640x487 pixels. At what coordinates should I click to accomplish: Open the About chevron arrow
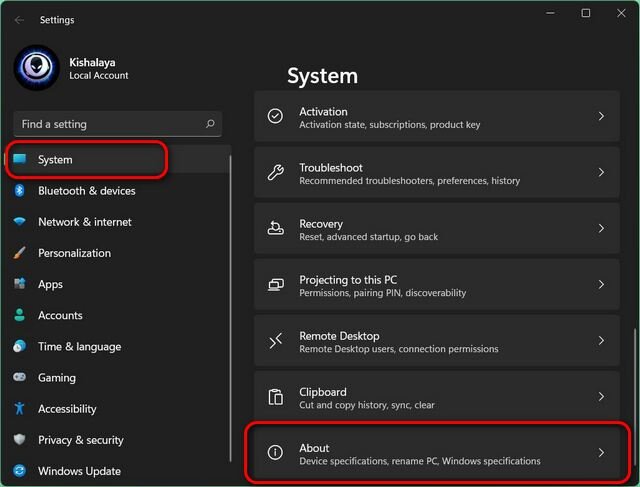[601, 453]
